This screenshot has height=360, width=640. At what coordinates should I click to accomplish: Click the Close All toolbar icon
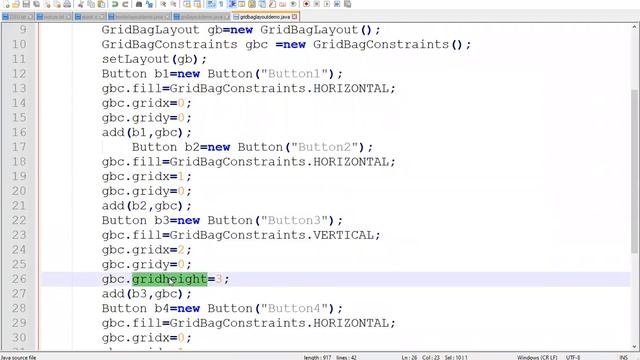pos(57,4)
